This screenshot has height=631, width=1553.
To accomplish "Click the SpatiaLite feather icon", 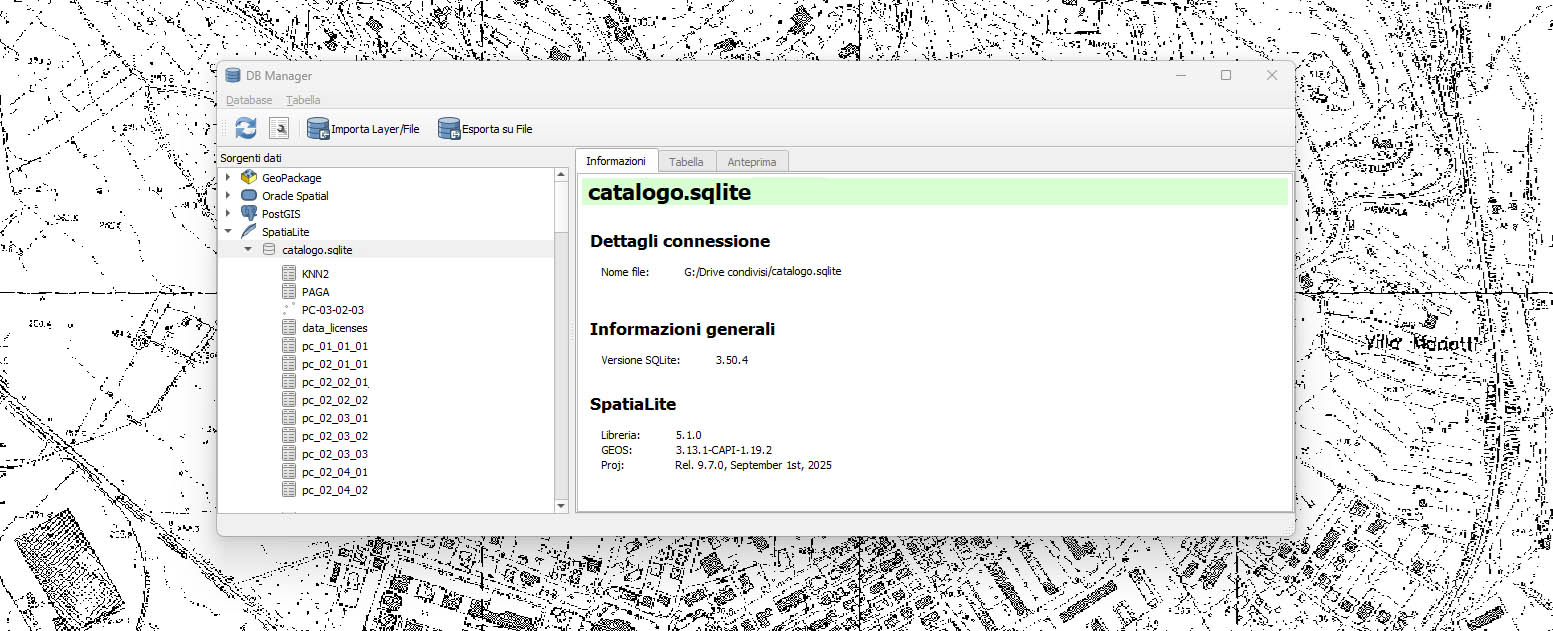I will (x=248, y=231).
